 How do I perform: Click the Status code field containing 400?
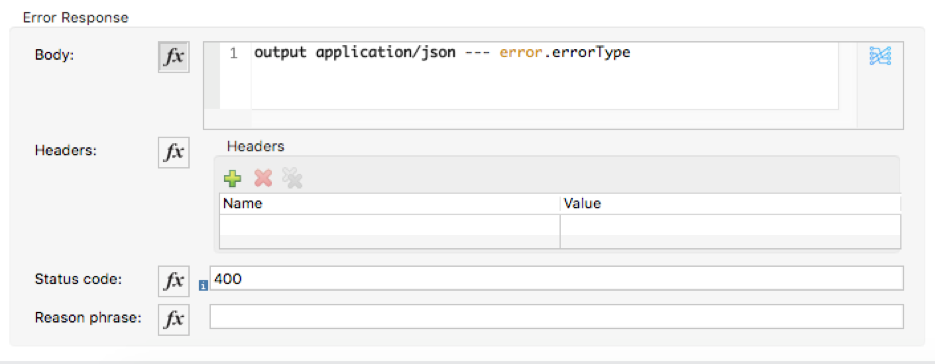556,279
